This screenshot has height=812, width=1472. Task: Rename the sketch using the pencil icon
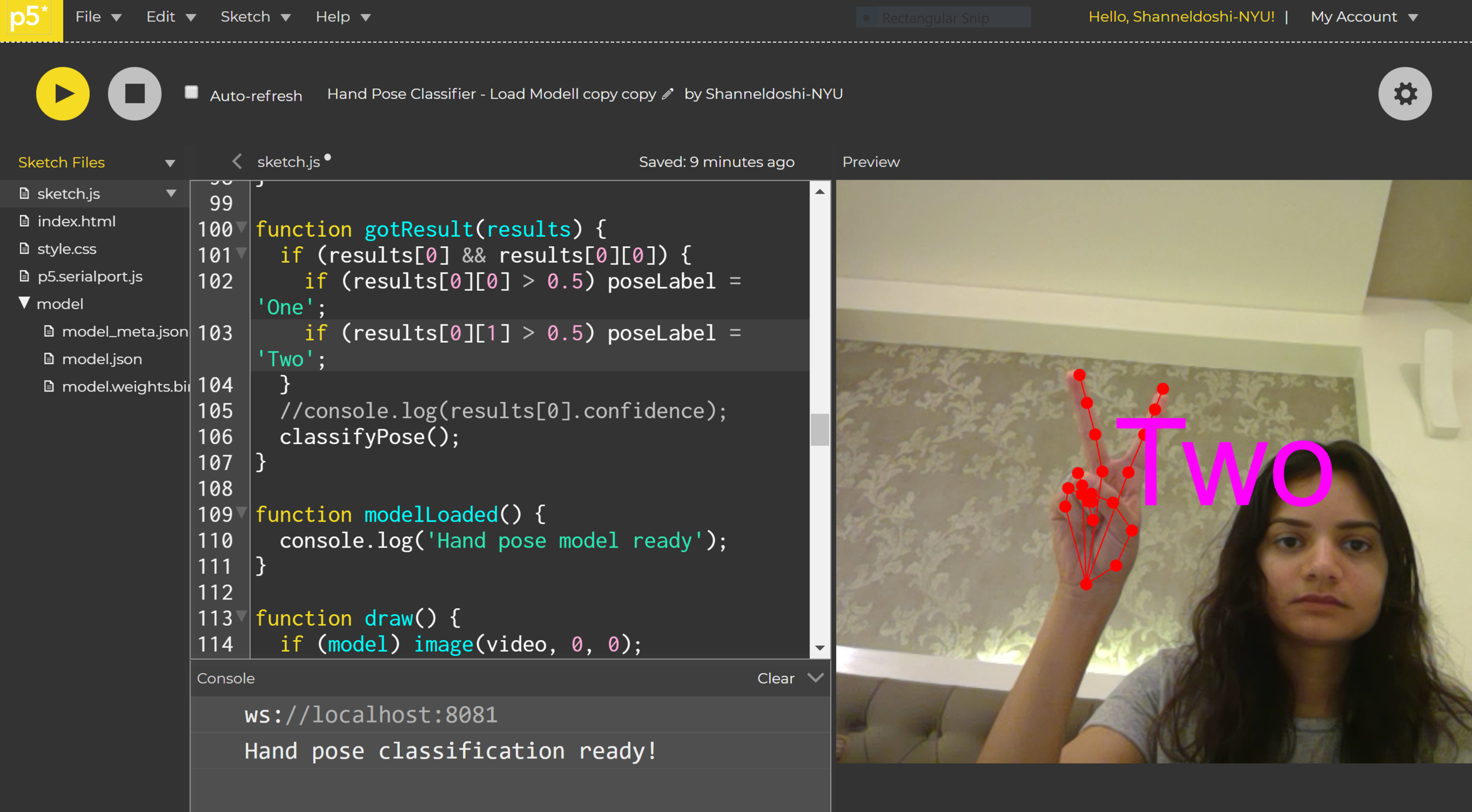coord(667,94)
